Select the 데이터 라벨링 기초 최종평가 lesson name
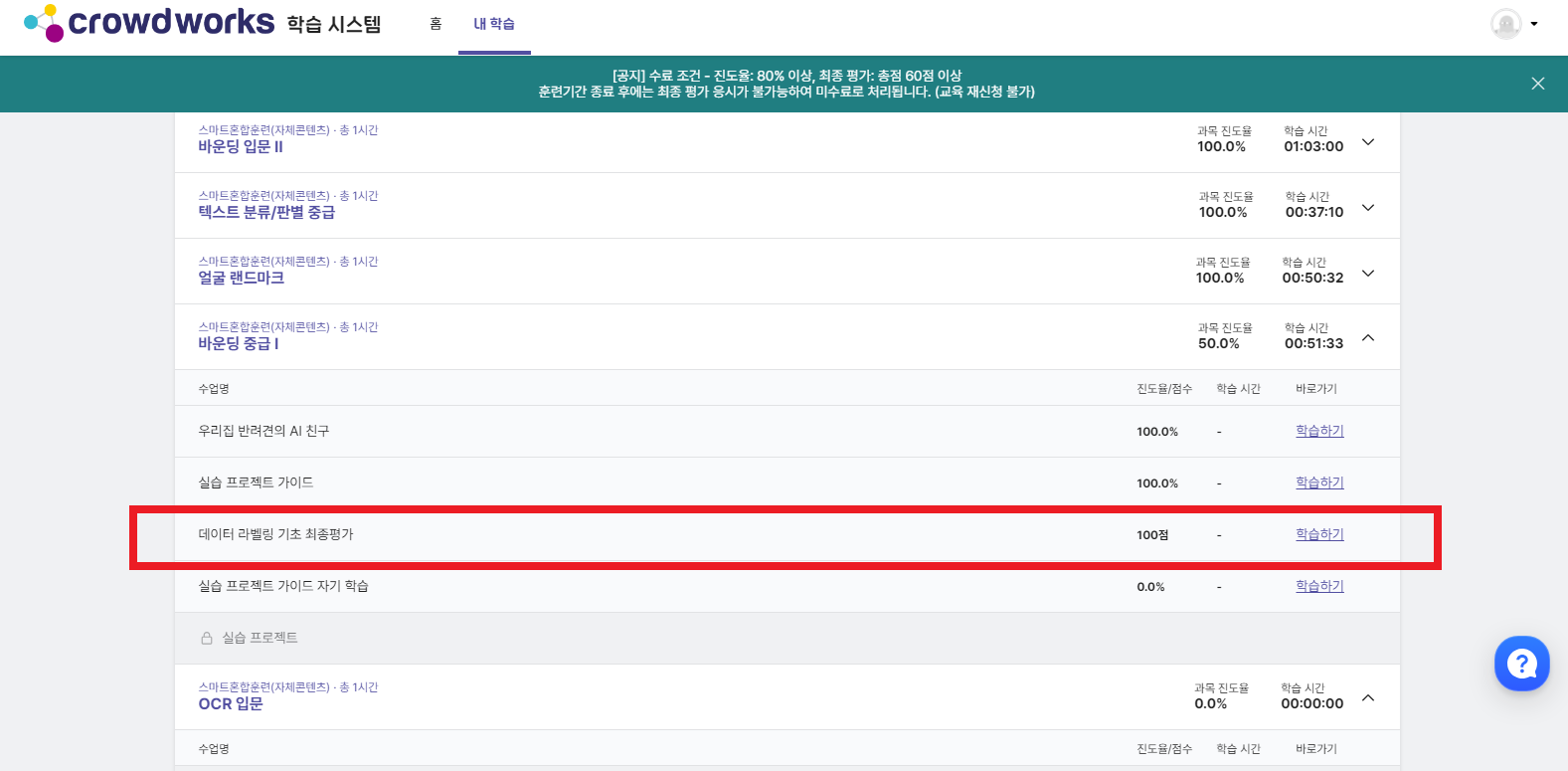Viewport: 1568px width, 771px height. (x=275, y=534)
